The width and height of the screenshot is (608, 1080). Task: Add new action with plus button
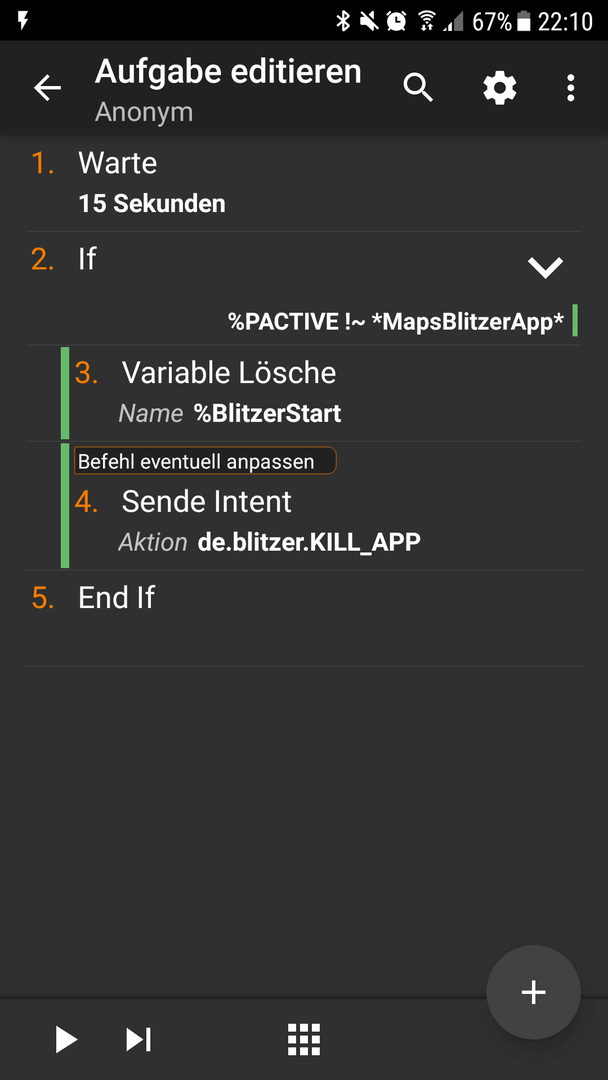pos(533,992)
